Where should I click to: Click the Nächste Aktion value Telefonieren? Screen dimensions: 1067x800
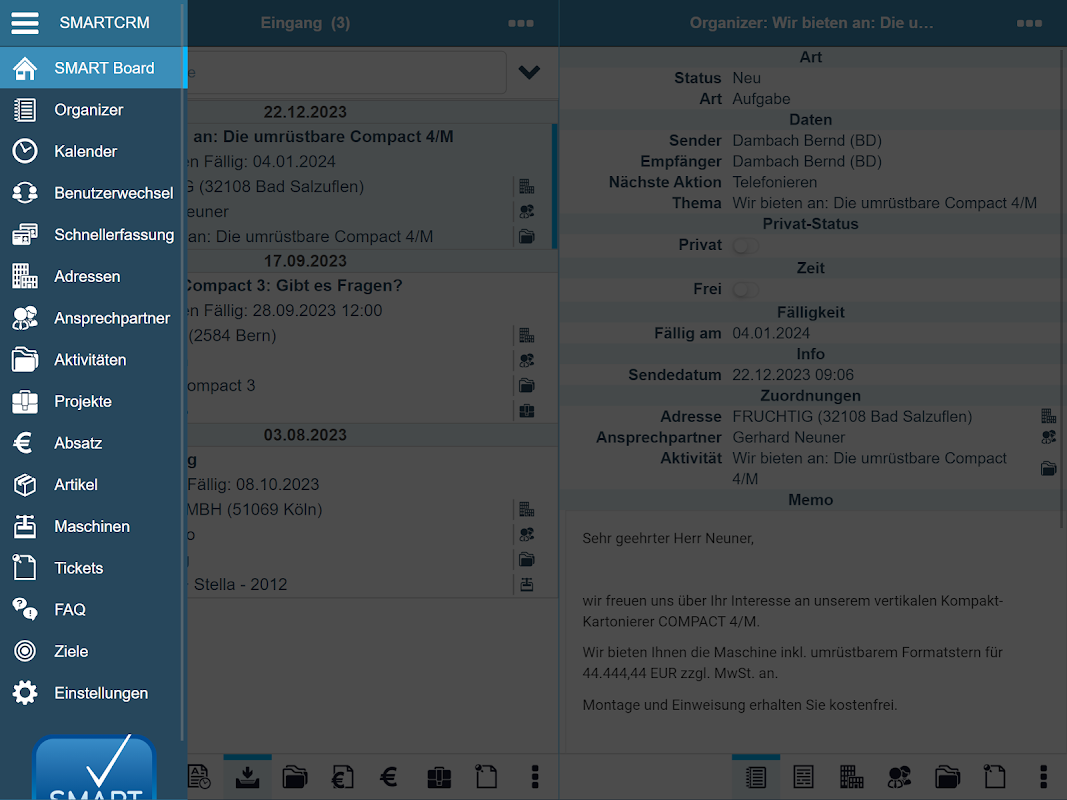pyautogui.click(x=774, y=182)
